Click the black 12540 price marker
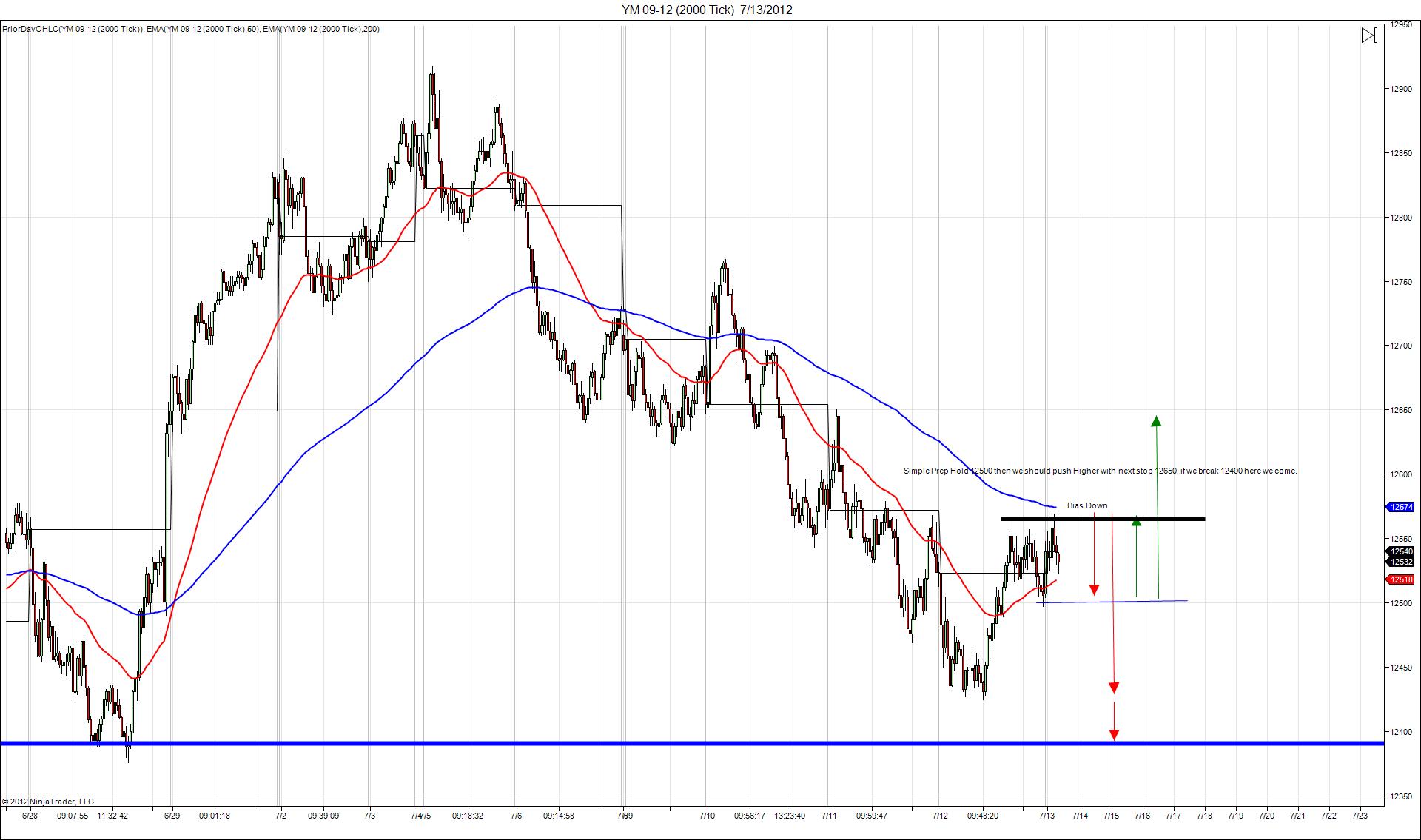1421x840 pixels. tap(1400, 551)
